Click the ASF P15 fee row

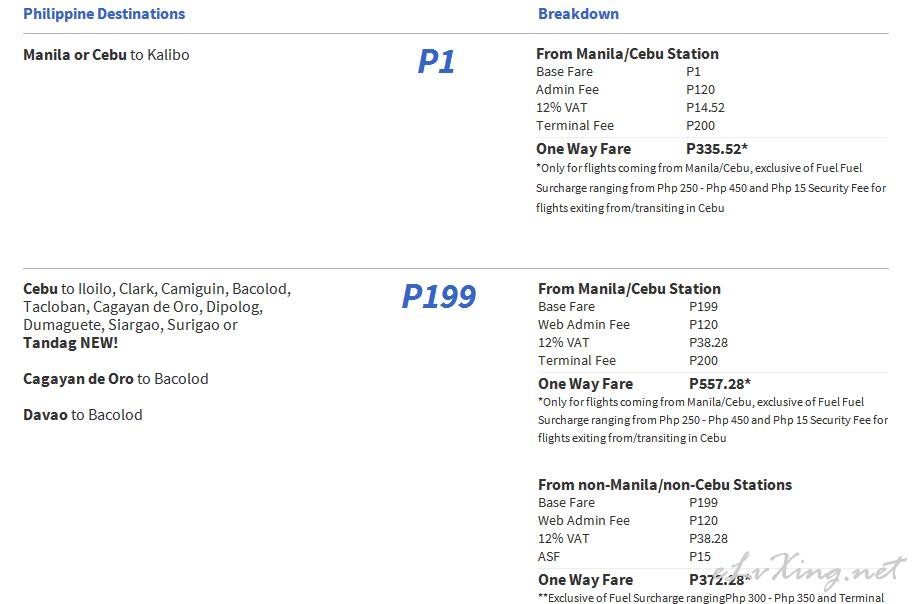point(625,557)
